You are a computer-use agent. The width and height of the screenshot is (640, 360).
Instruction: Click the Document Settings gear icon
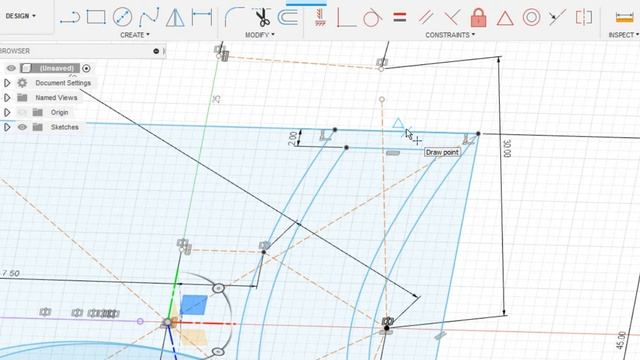click(x=22, y=83)
